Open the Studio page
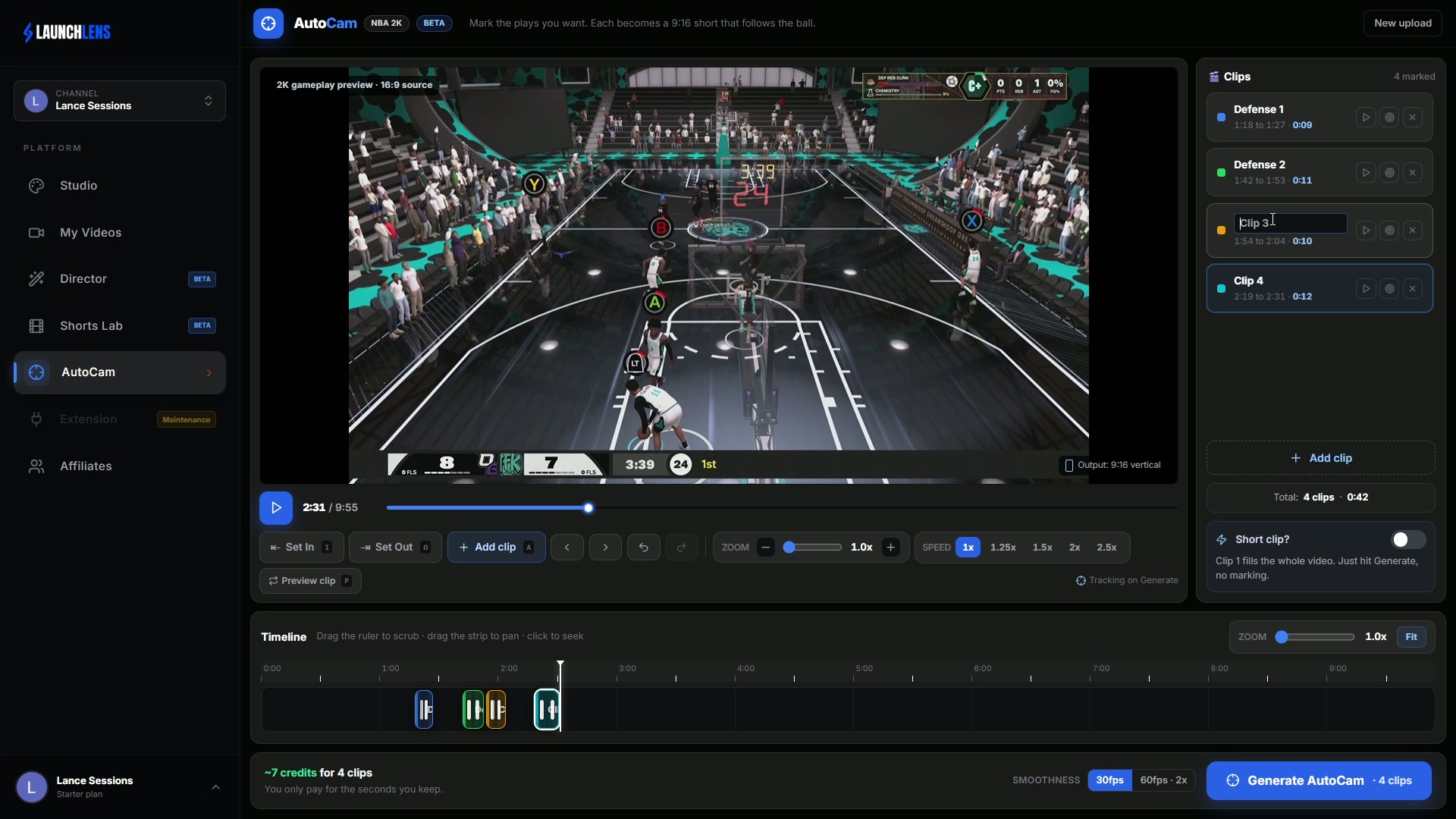The width and height of the screenshot is (1456, 819). pos(120,186)
